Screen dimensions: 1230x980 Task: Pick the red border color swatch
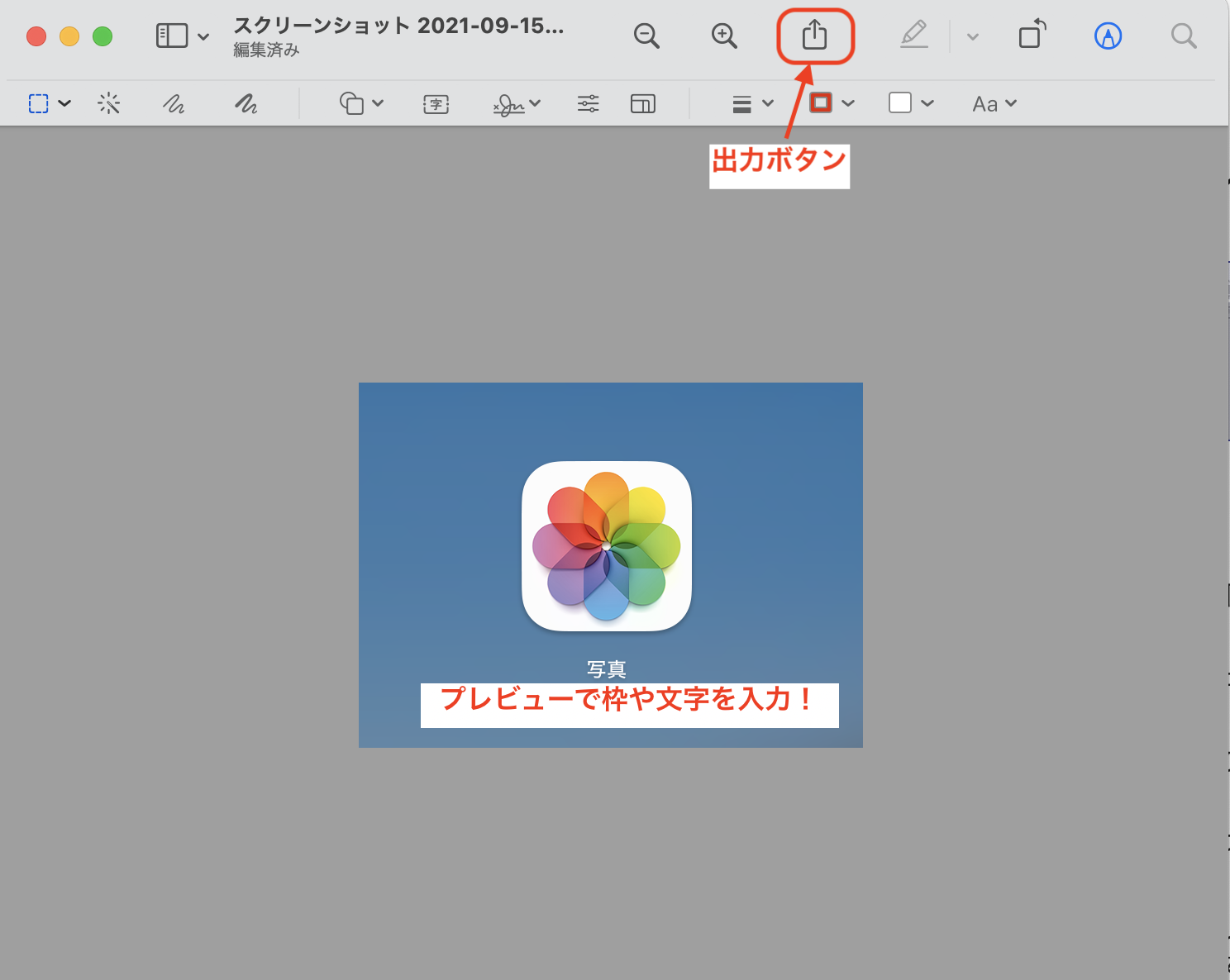click(821, 102)
